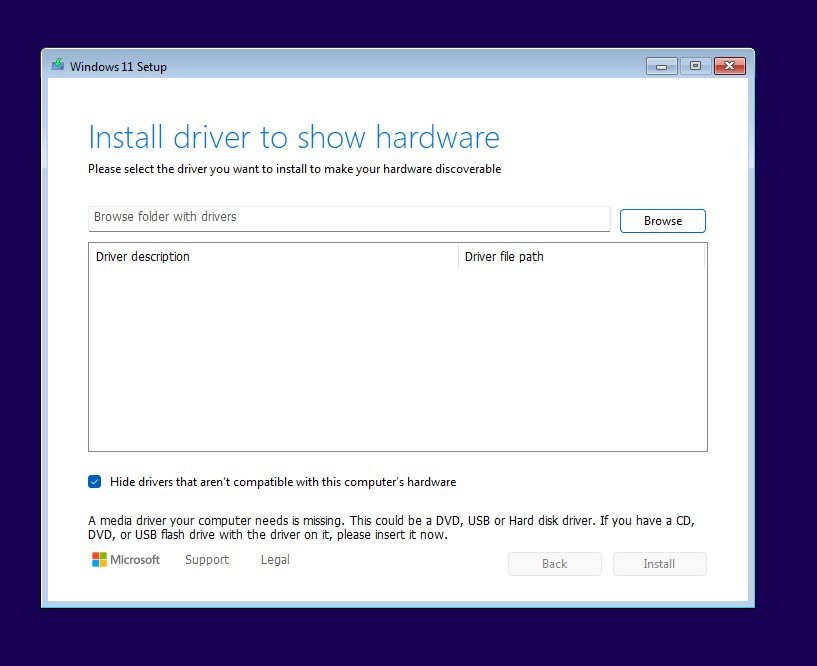Viewport: 817px width, 666px height.
Task: Open the Browse folder picker
Action: (662, 220)
